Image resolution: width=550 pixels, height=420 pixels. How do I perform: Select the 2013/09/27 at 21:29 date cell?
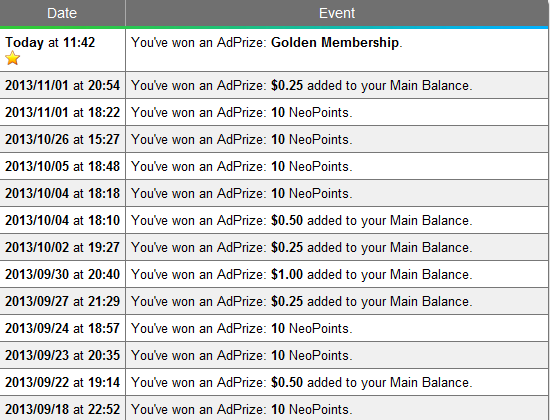click(x=62, y=301)
